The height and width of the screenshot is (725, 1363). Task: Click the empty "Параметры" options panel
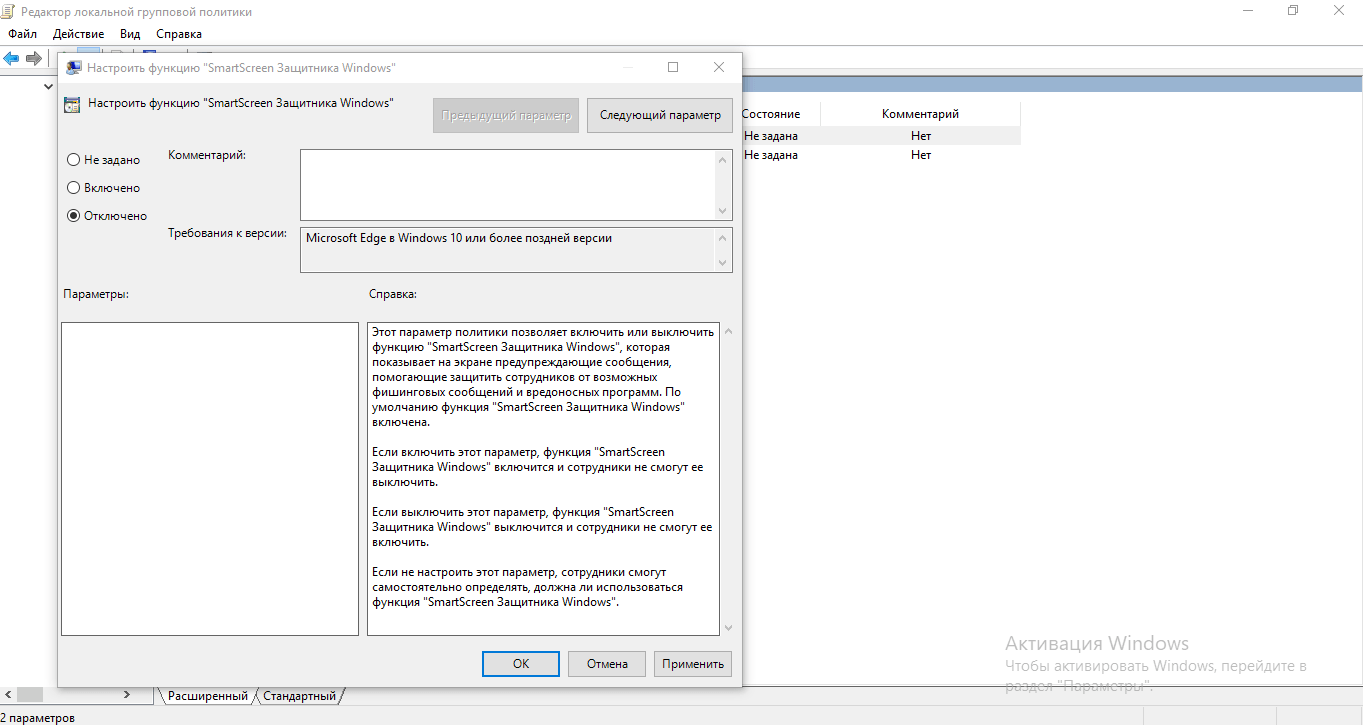click(210, 479)
